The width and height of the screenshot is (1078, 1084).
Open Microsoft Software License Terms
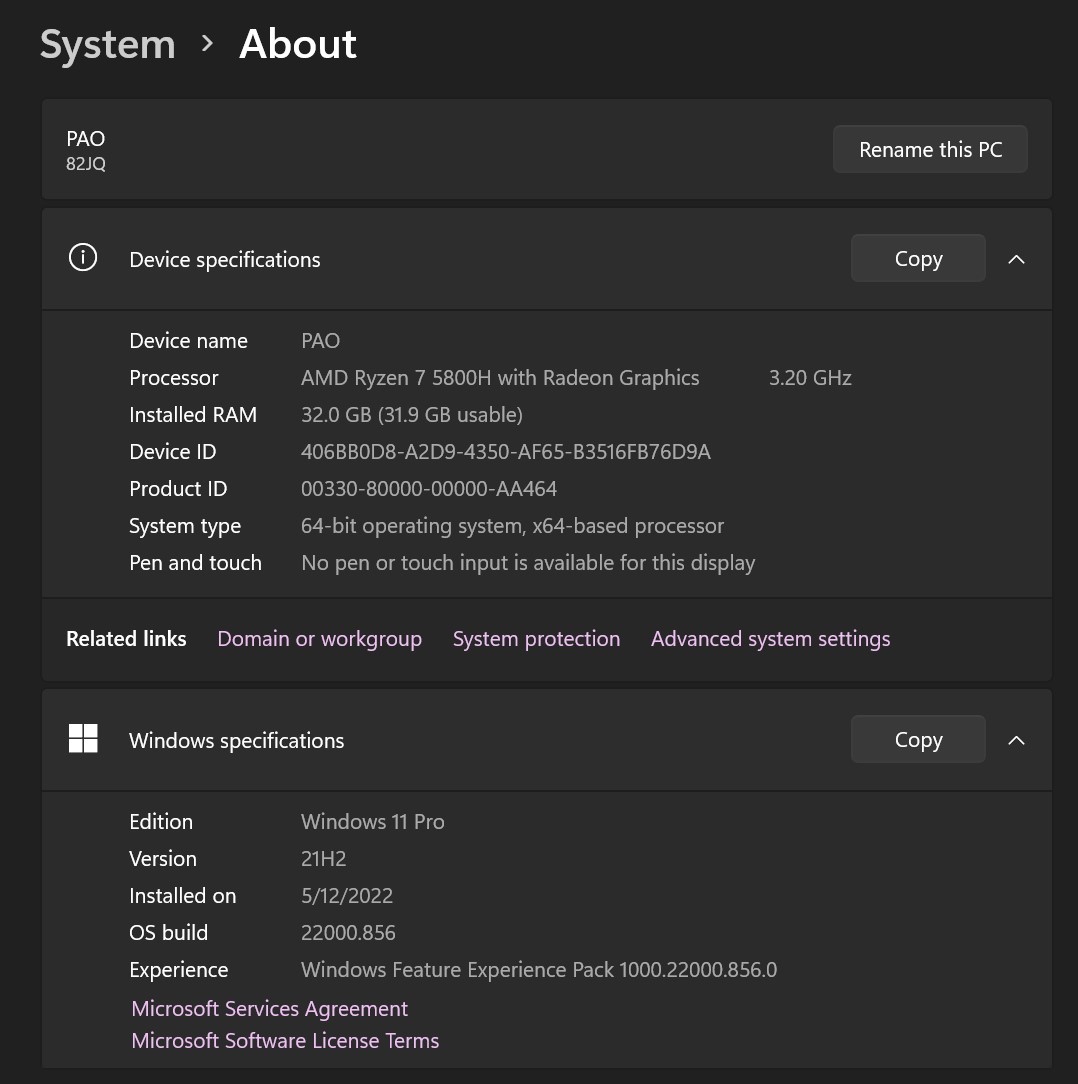(285, 1040)
